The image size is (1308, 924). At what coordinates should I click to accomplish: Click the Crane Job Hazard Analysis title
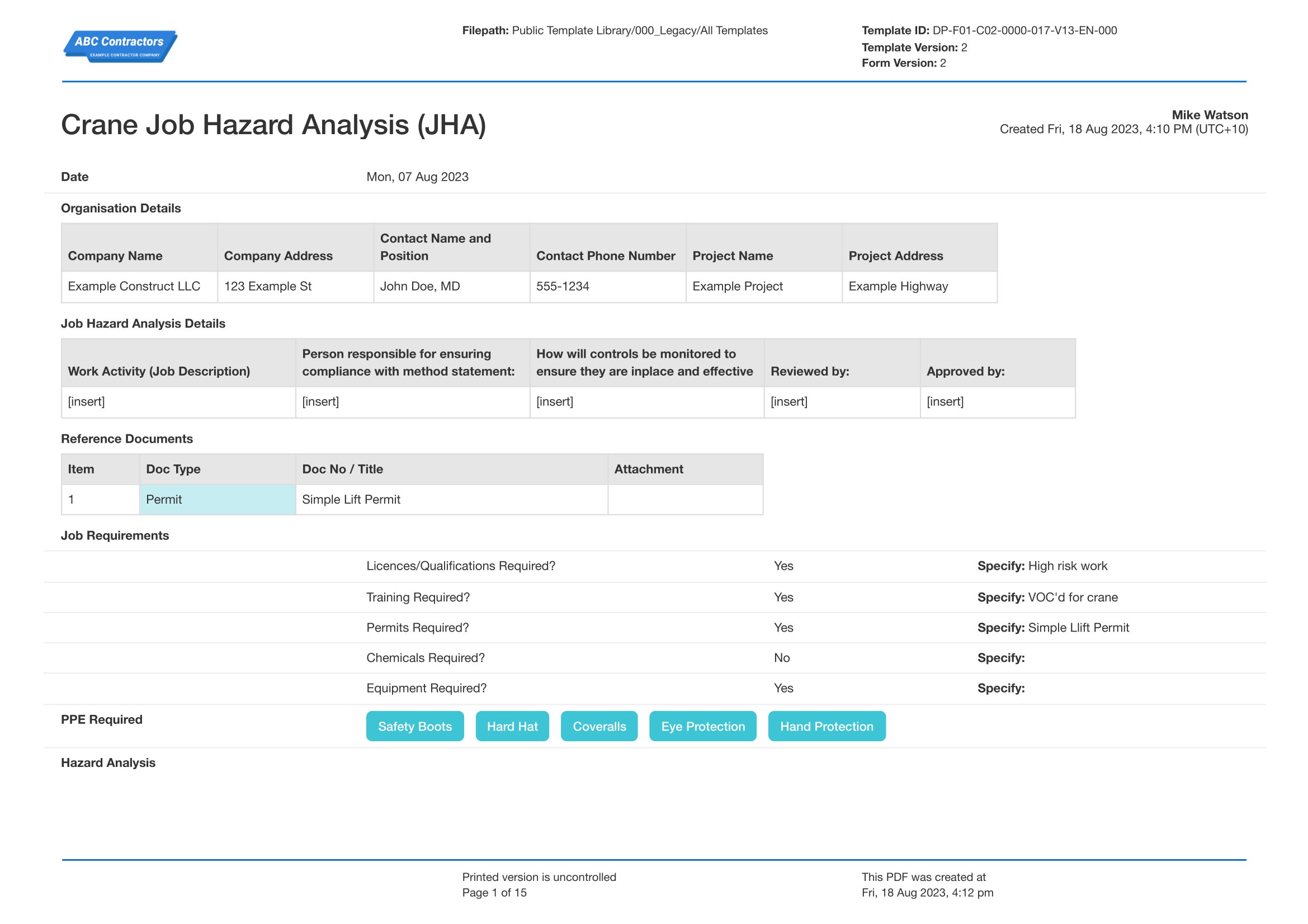coord(273,125)
